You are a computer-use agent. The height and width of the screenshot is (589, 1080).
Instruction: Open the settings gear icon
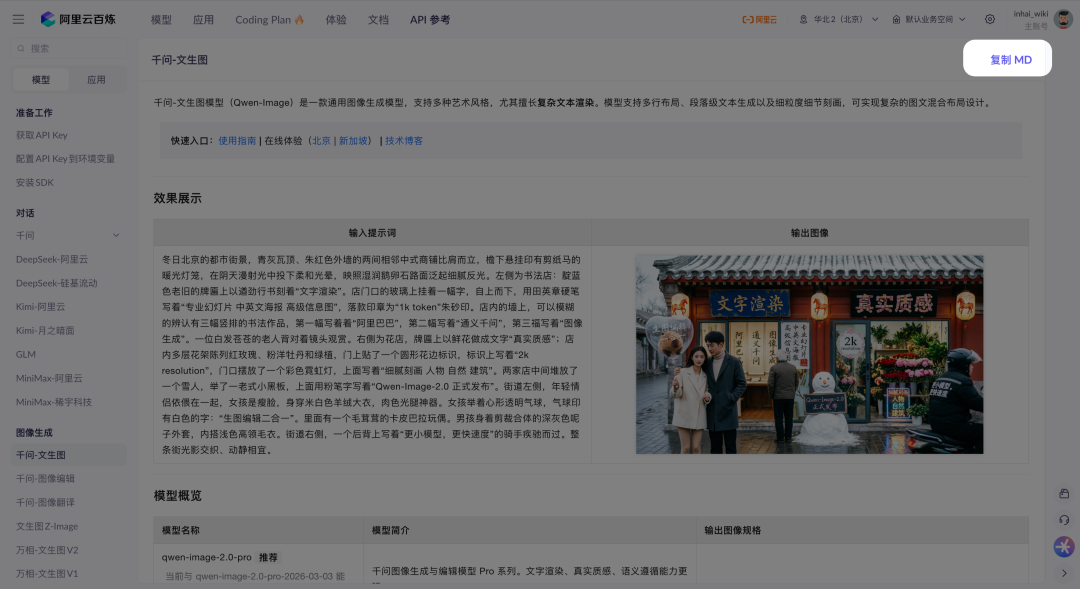(x=990, y=19)
